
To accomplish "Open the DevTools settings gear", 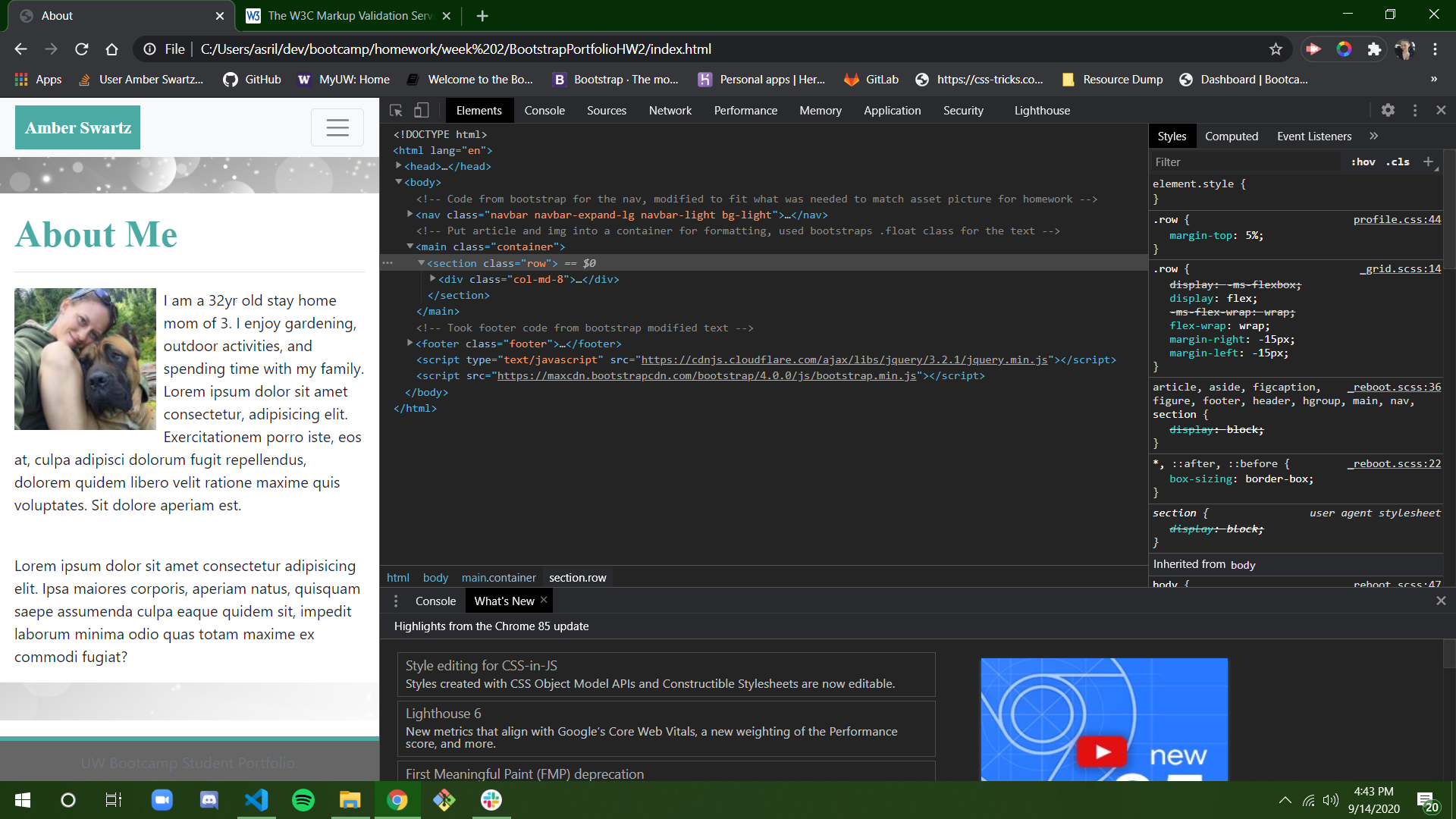I will click(x=1388, y=110).
